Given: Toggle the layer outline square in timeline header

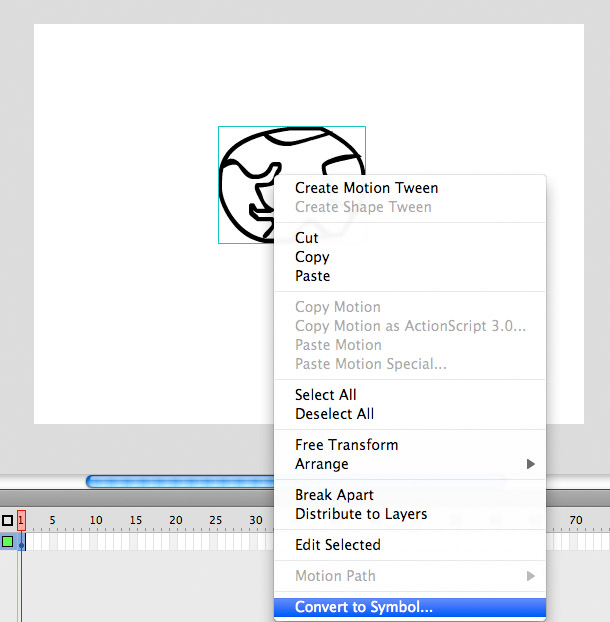Looking at the screenshot, I should point(8,520).
